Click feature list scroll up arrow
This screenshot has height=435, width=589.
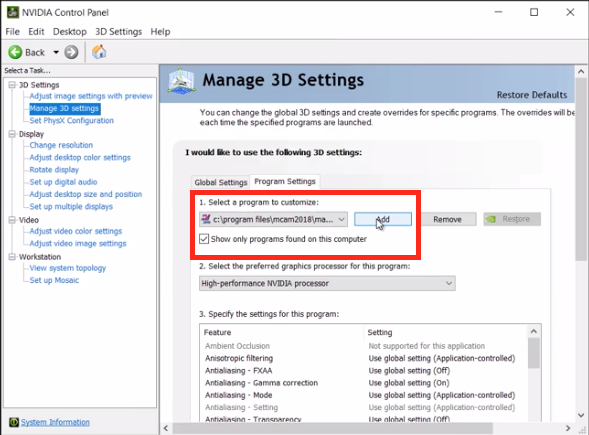pyautogui.click(x=534, y=332)
